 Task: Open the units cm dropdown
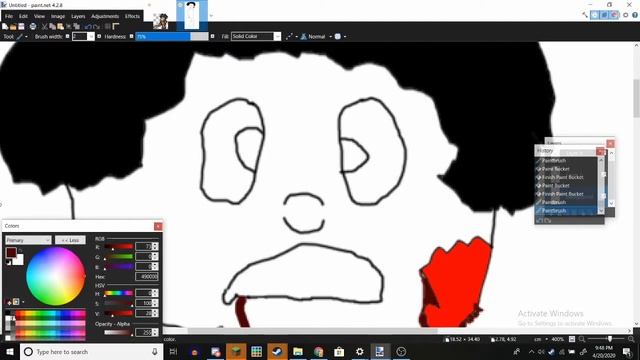540,339
